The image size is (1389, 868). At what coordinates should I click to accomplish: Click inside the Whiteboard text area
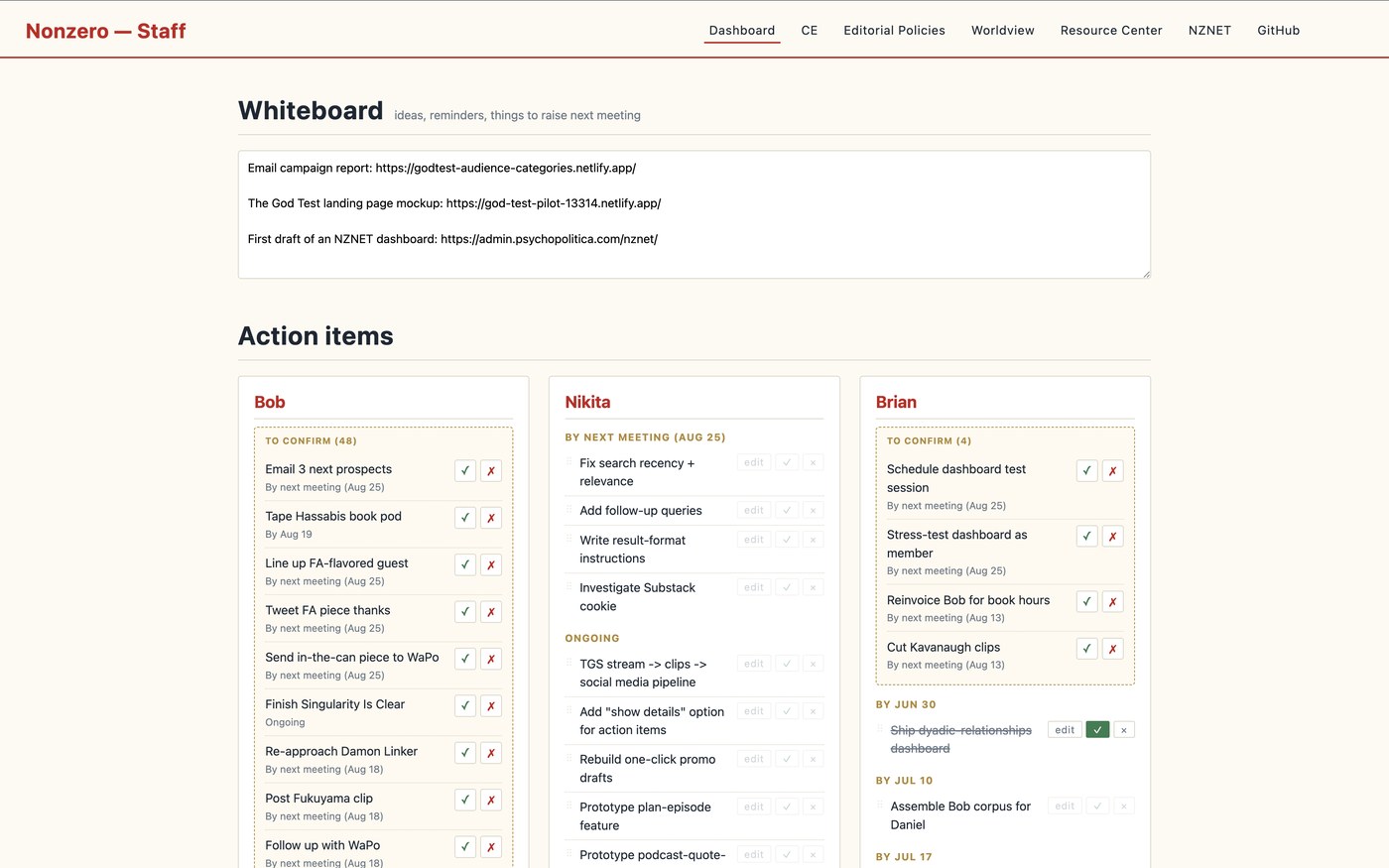(x=694, y=214)
